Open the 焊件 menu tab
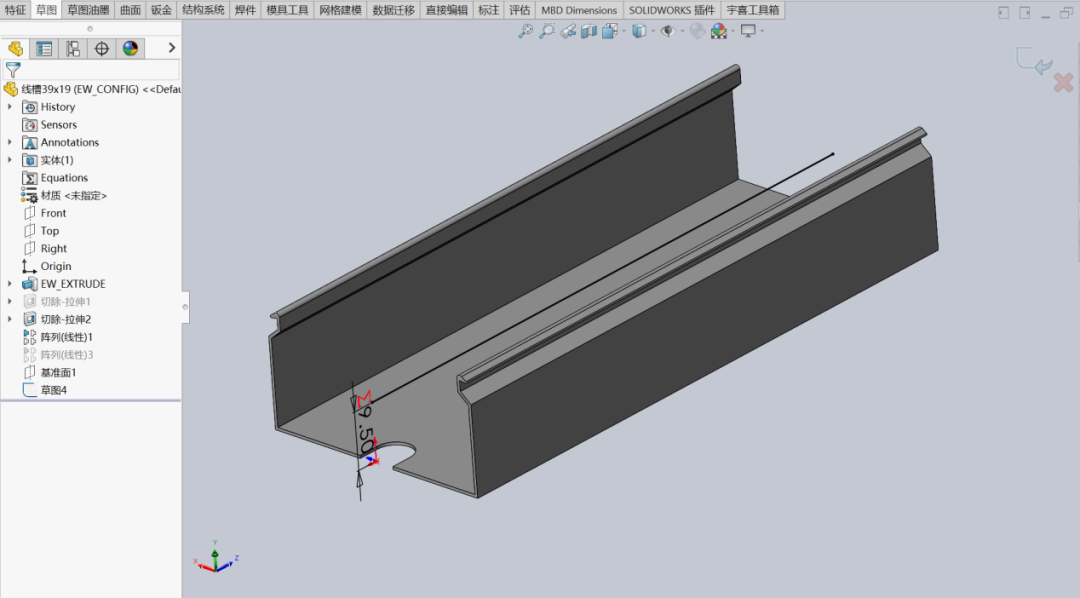The height and width of the screenshot is (598, 1080). [x=246, y=9]
